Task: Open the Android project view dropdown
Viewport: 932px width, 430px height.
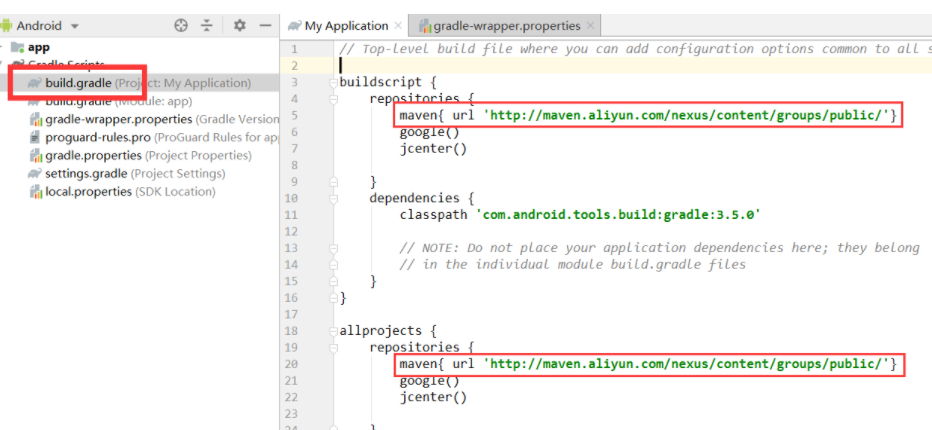Action: pyautogui.click(x=40, y=26)
